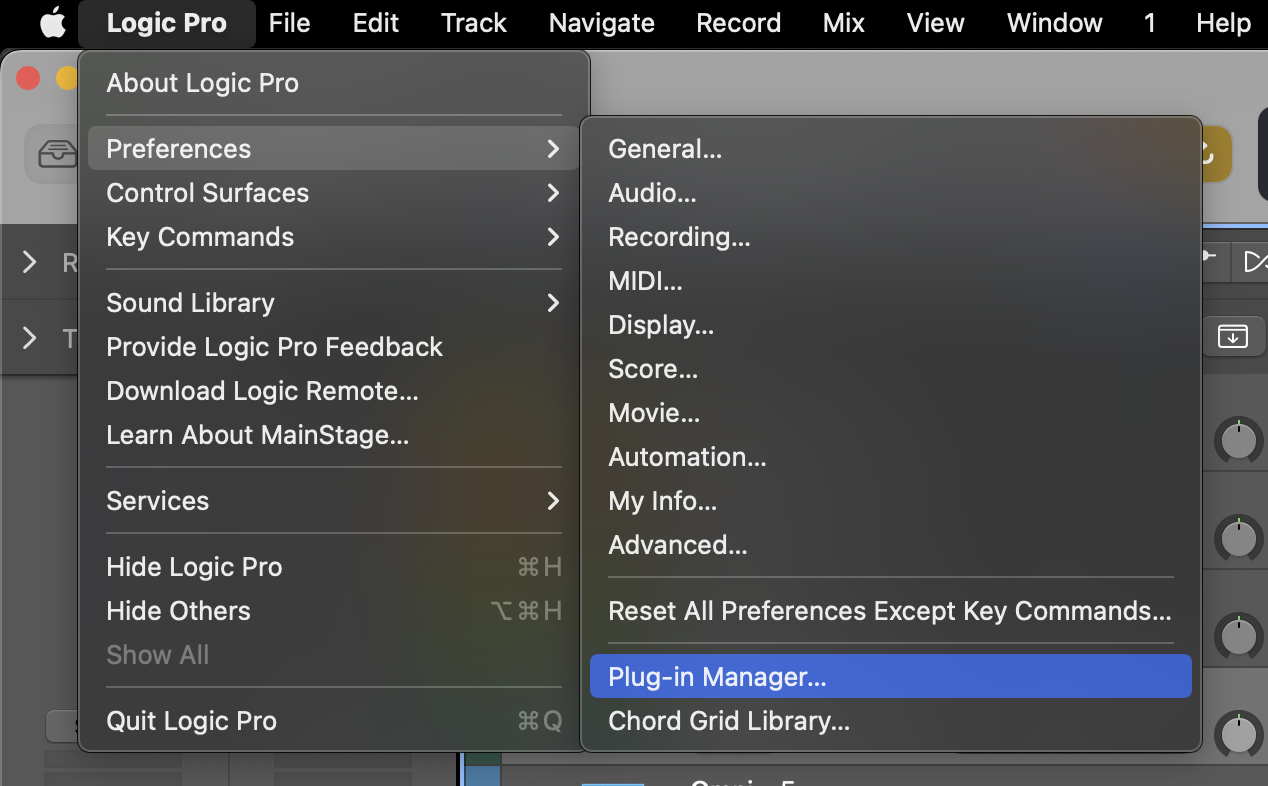This screenshot has width=1268, height=786.
Task: Expand the Preferences submenu entry
Action: (333, 149)
